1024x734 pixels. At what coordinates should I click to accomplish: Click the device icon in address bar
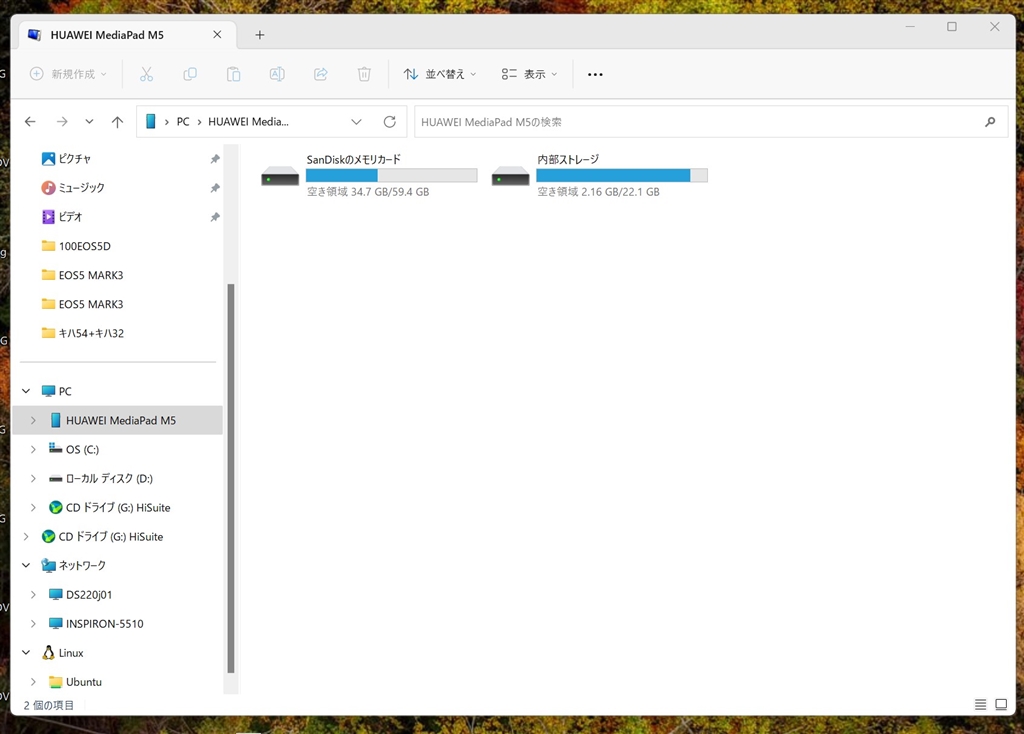(x=151, y=121)
